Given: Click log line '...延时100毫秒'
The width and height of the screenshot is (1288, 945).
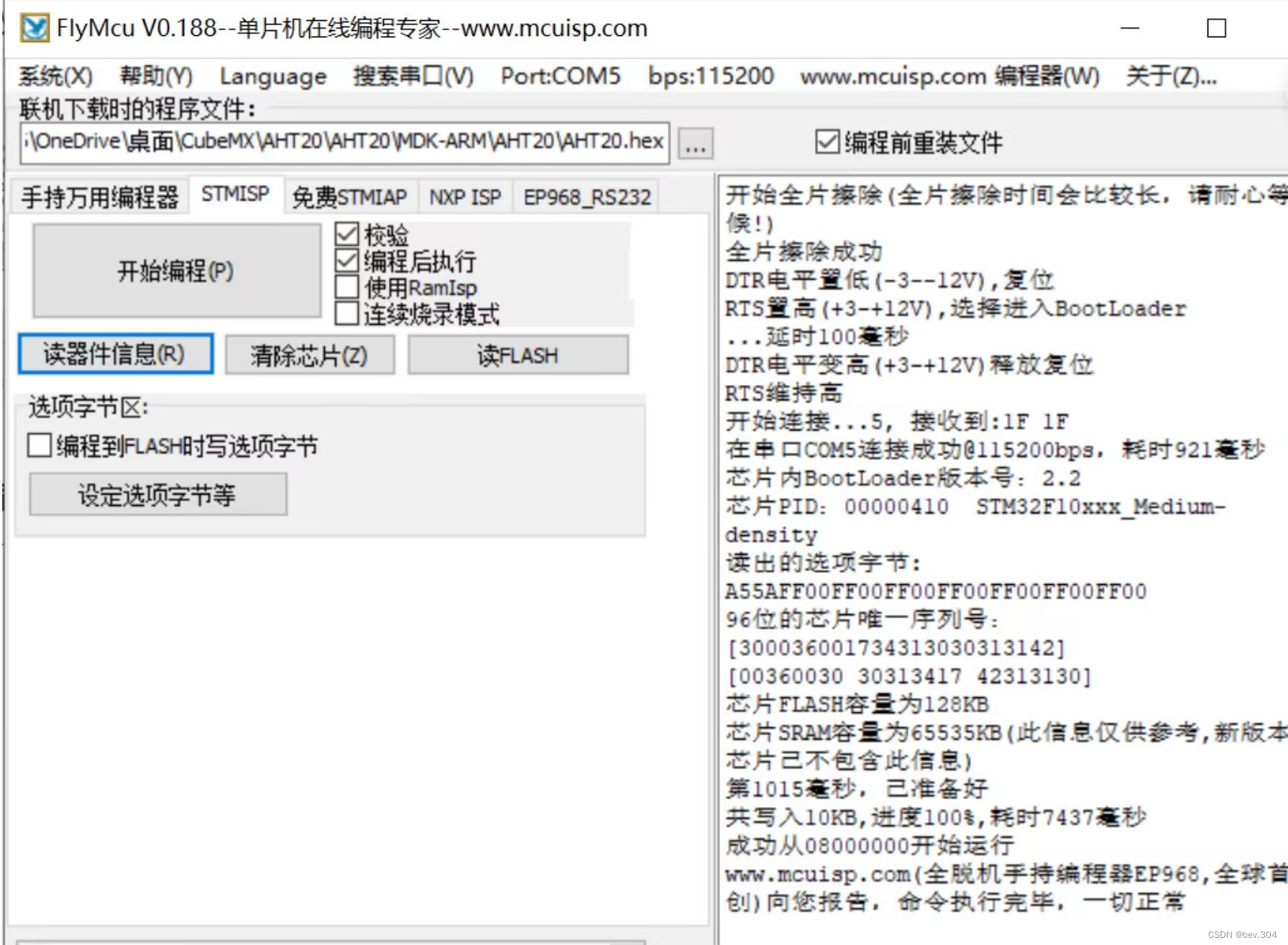Looking at the screenshot, I should click(817, 336).
